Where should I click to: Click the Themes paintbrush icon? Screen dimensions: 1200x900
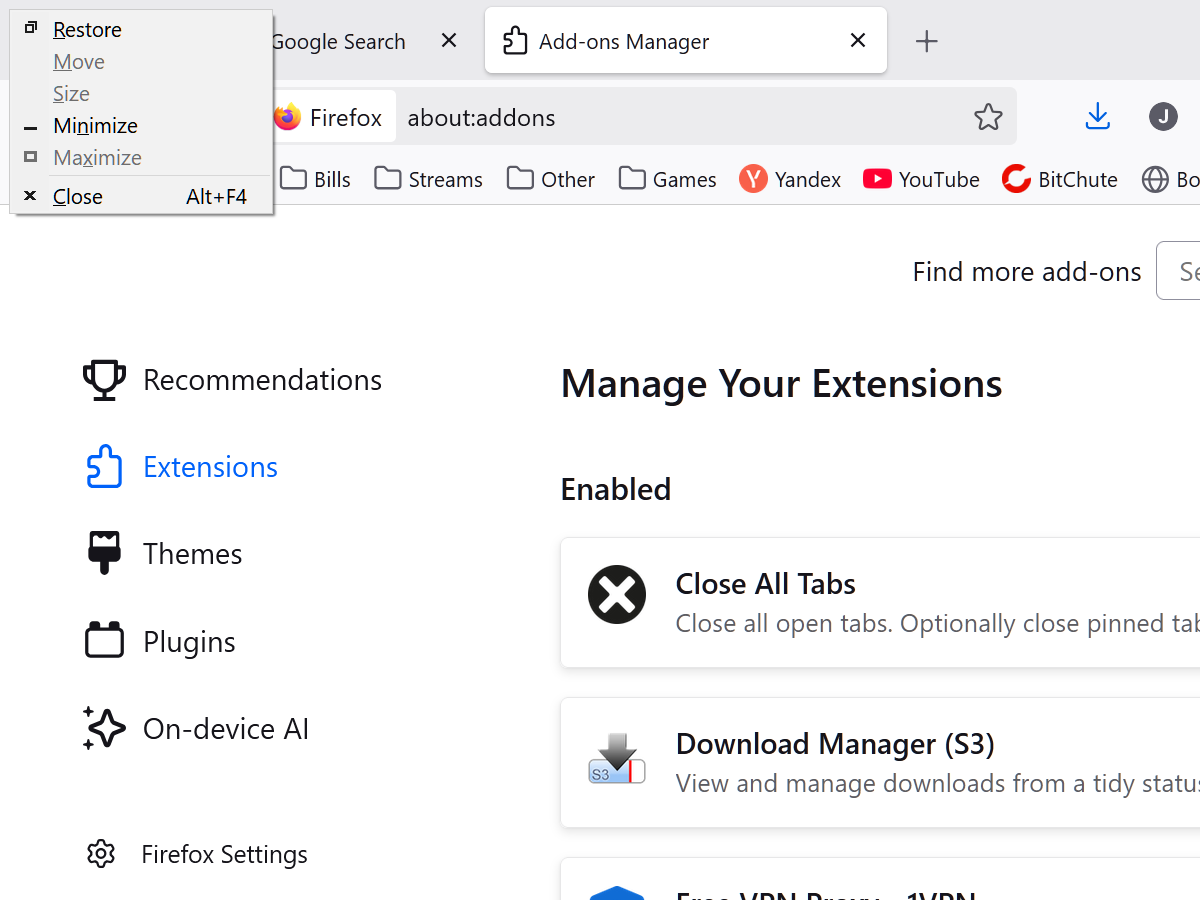[104, 553]
